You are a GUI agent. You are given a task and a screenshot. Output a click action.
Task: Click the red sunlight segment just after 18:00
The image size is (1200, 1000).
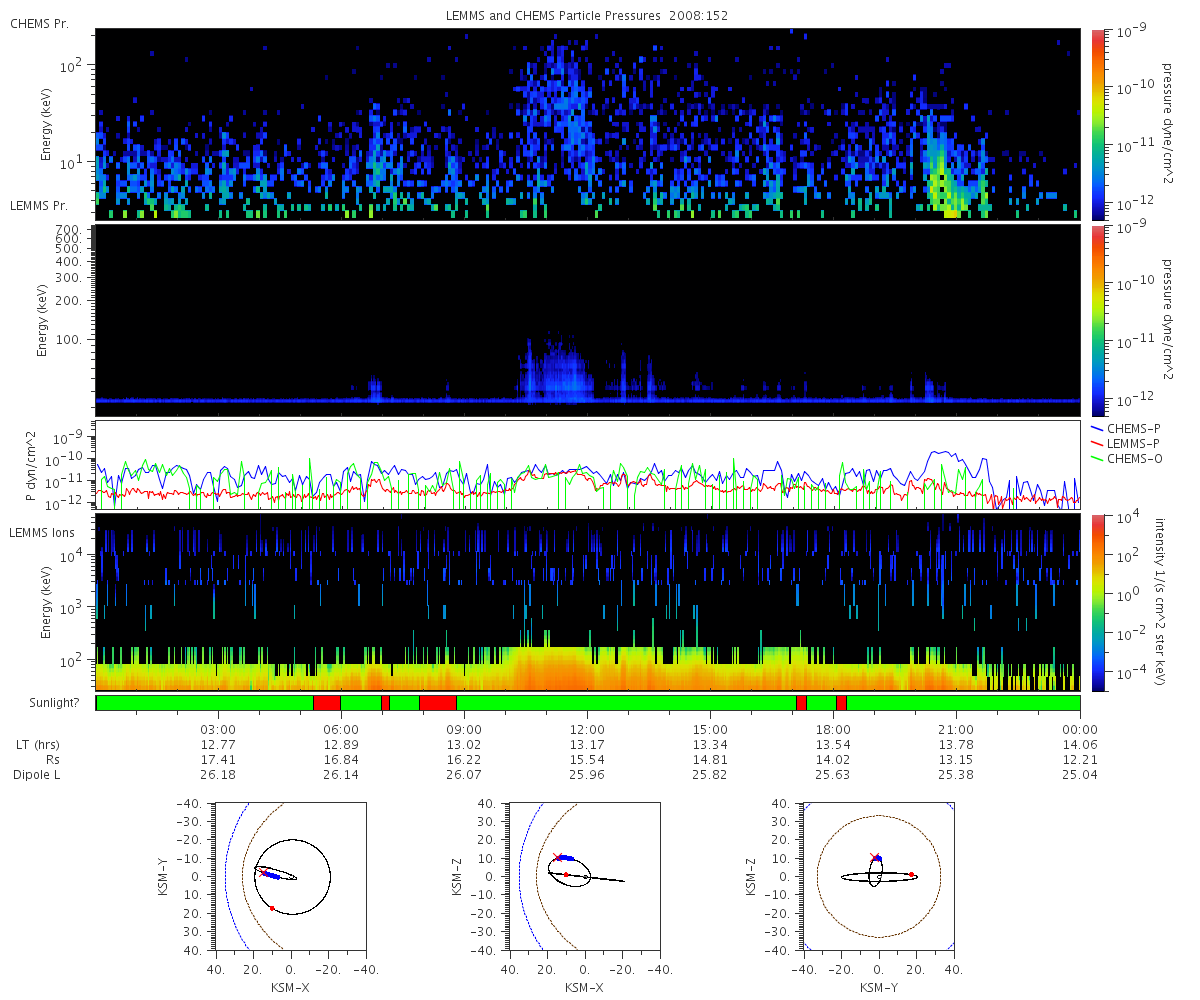pos(841,703)
